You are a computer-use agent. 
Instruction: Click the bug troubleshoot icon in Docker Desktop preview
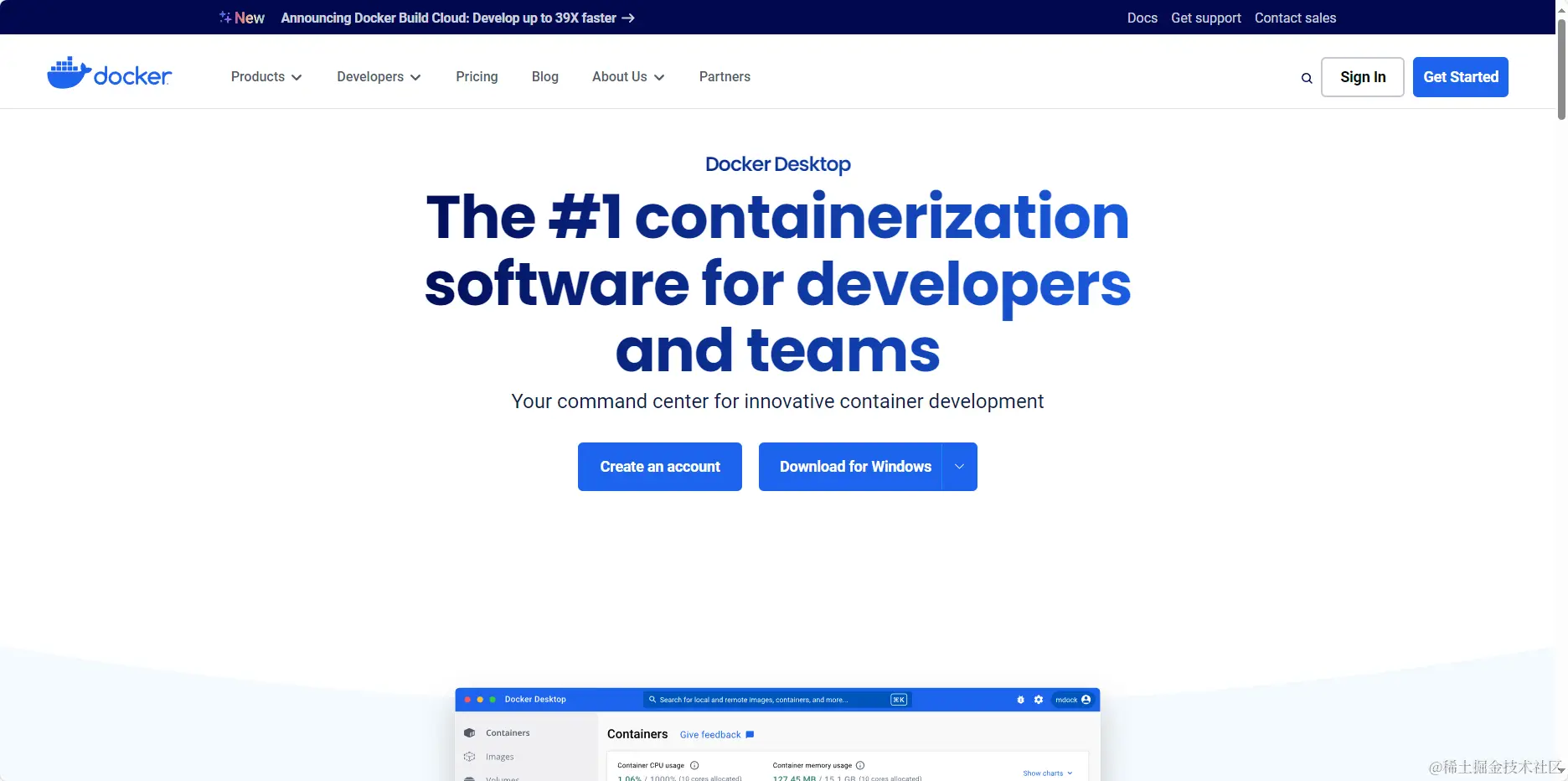click(1020, 700)
